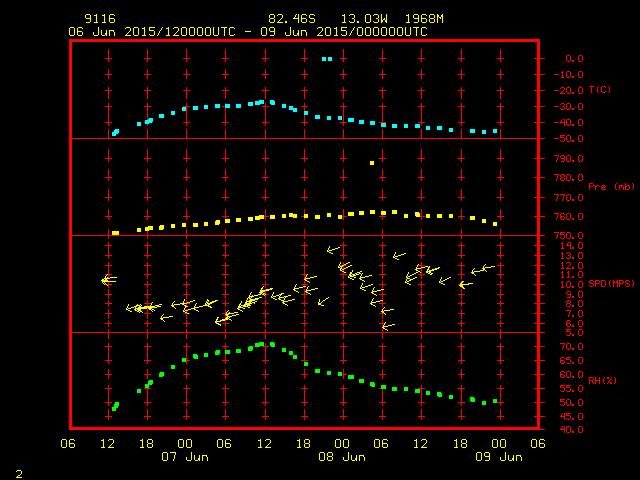Click the "45.0" humidity scale label

coord(571,417)
